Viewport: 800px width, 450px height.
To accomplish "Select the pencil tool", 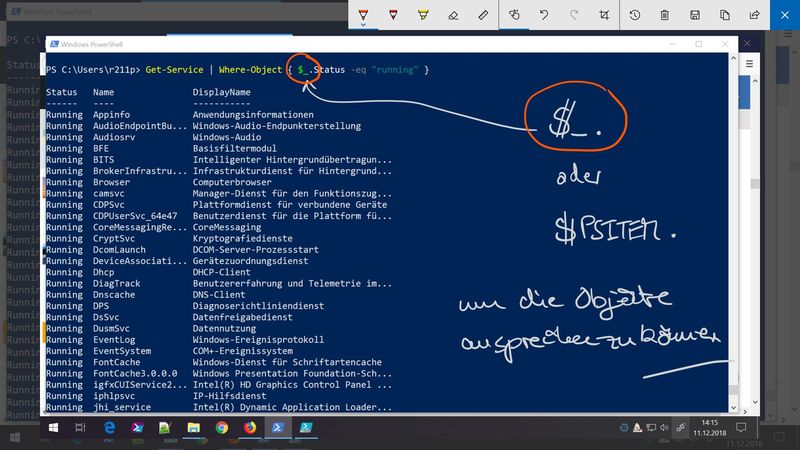I will 393,15.
